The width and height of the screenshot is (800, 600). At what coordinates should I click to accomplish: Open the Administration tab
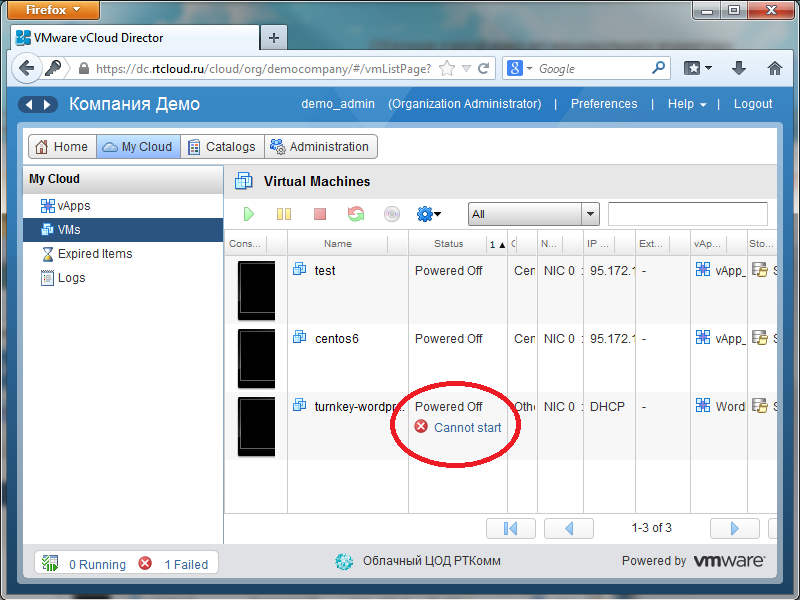[x=321, y=147]
